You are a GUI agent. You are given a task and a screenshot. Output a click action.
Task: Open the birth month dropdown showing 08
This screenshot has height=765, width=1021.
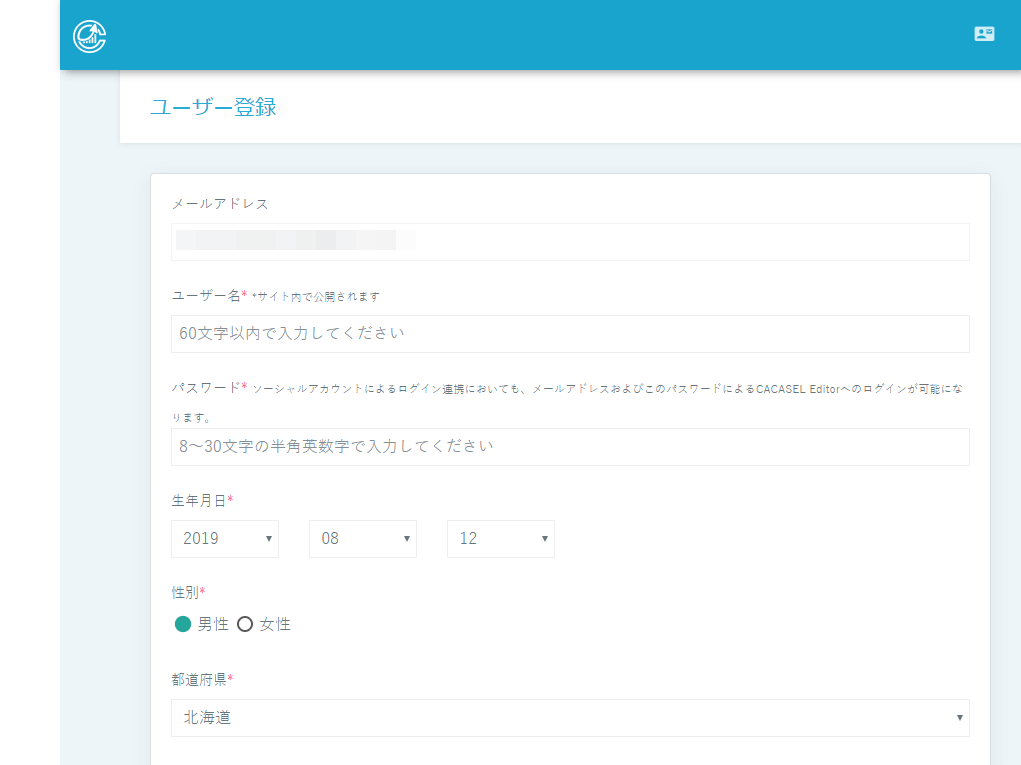362,538
